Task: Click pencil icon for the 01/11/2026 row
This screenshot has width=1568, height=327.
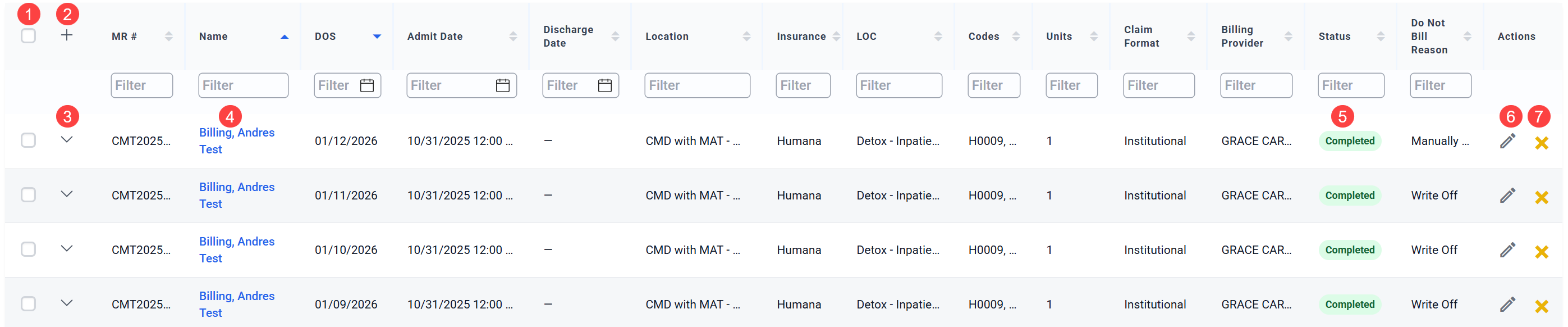Action: point(1507,196)
